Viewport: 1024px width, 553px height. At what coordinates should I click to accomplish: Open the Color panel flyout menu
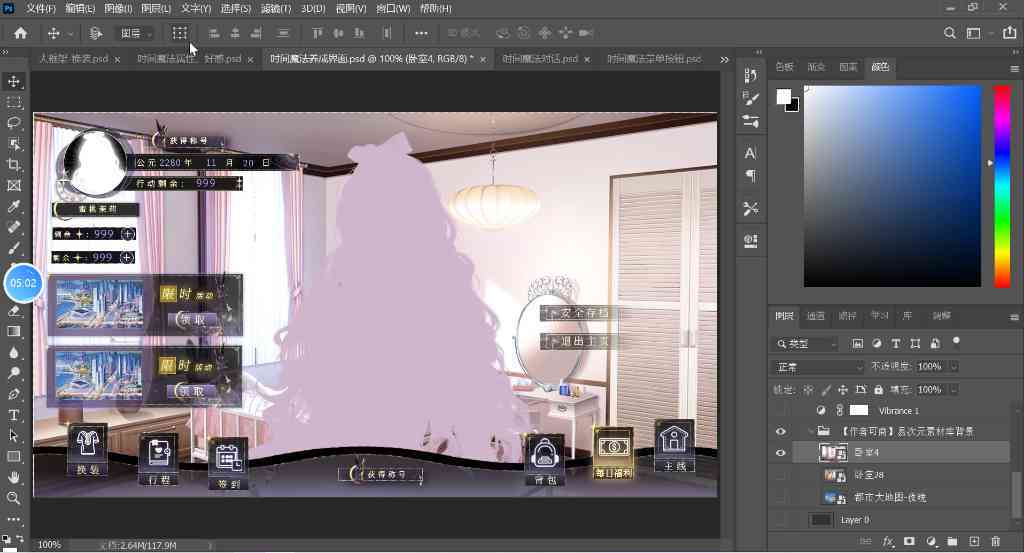(x=1014, y=69)
